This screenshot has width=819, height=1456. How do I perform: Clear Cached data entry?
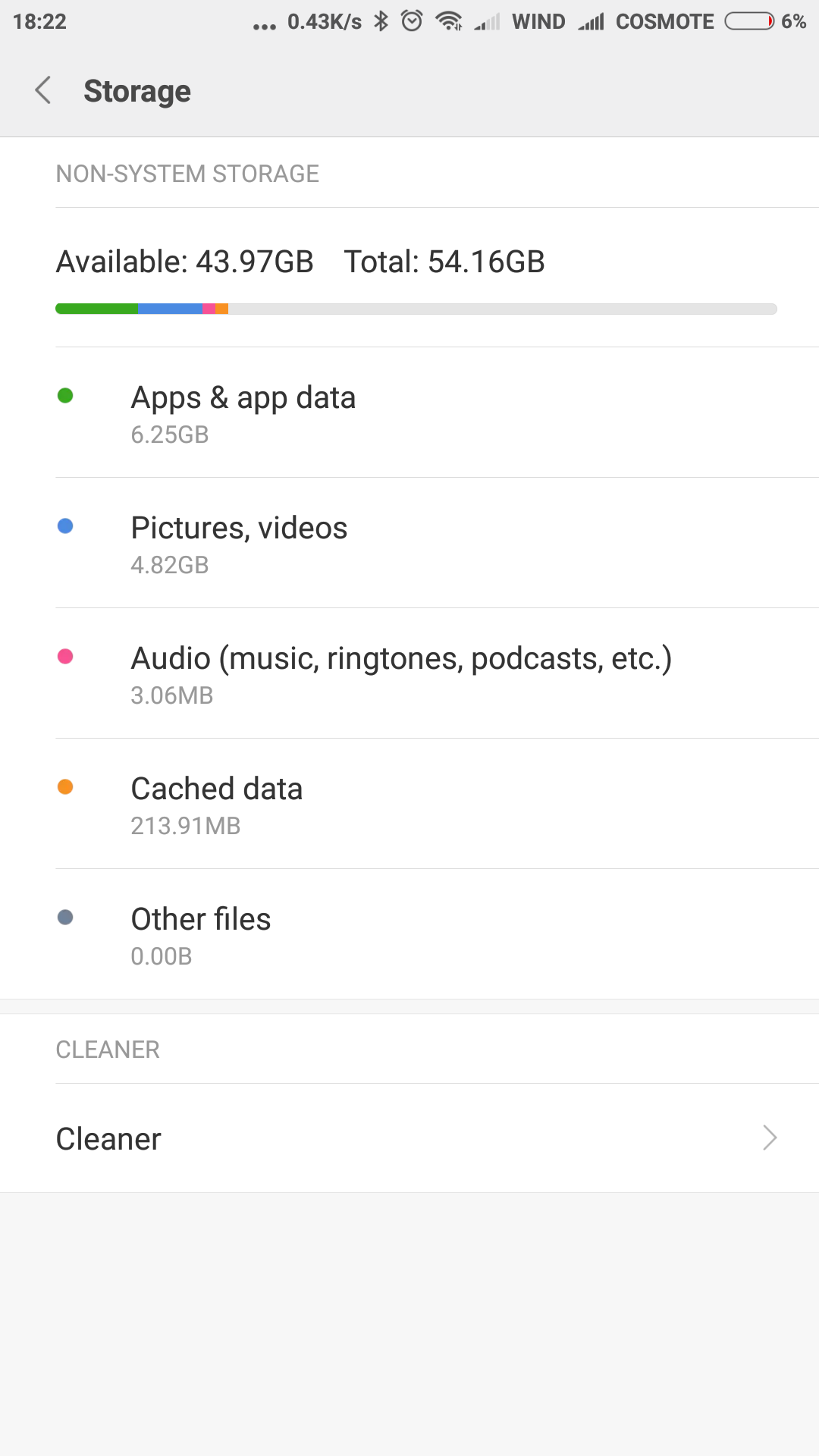point(217,804)
